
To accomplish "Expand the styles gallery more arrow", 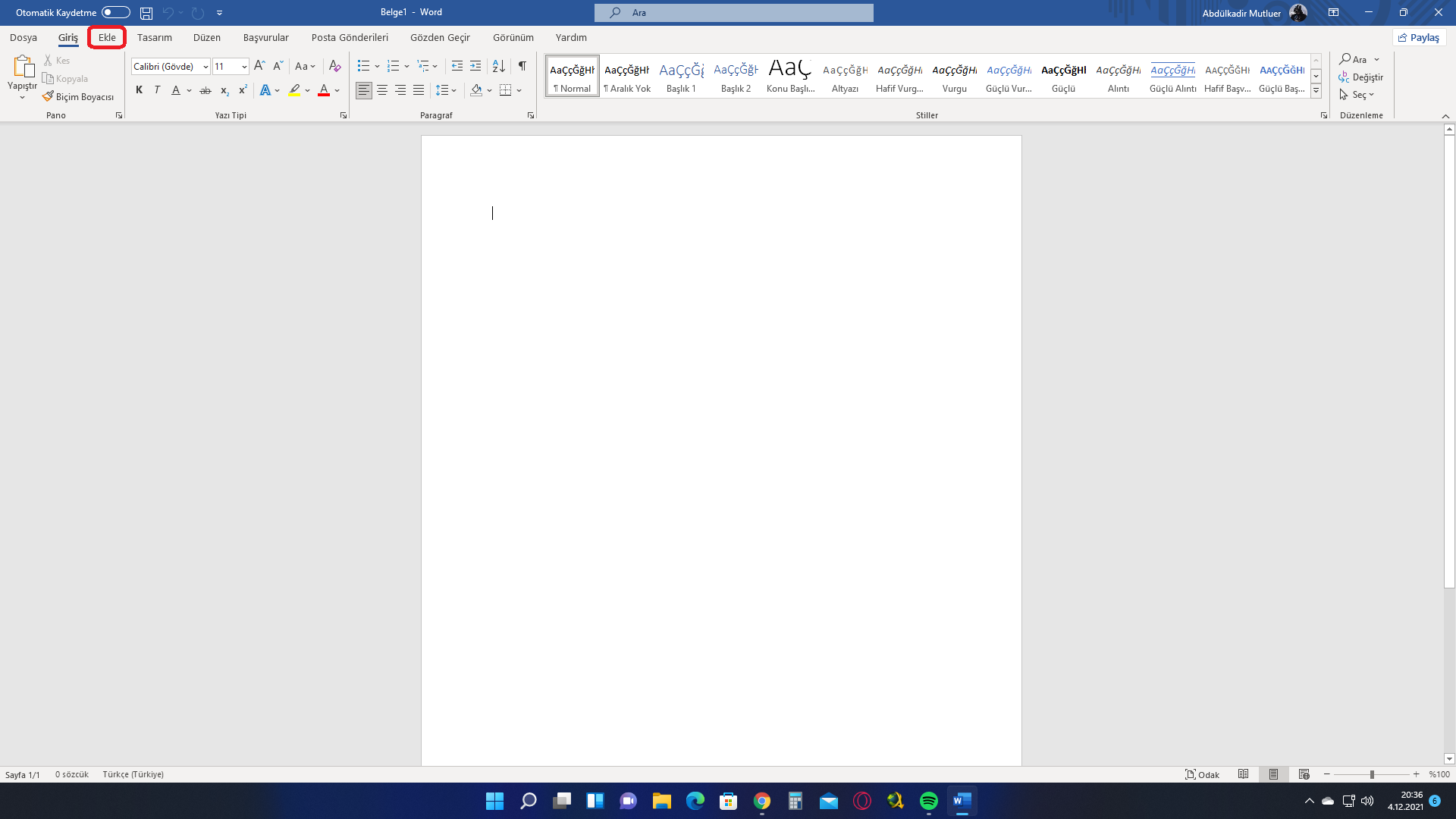I will 1316,91.
